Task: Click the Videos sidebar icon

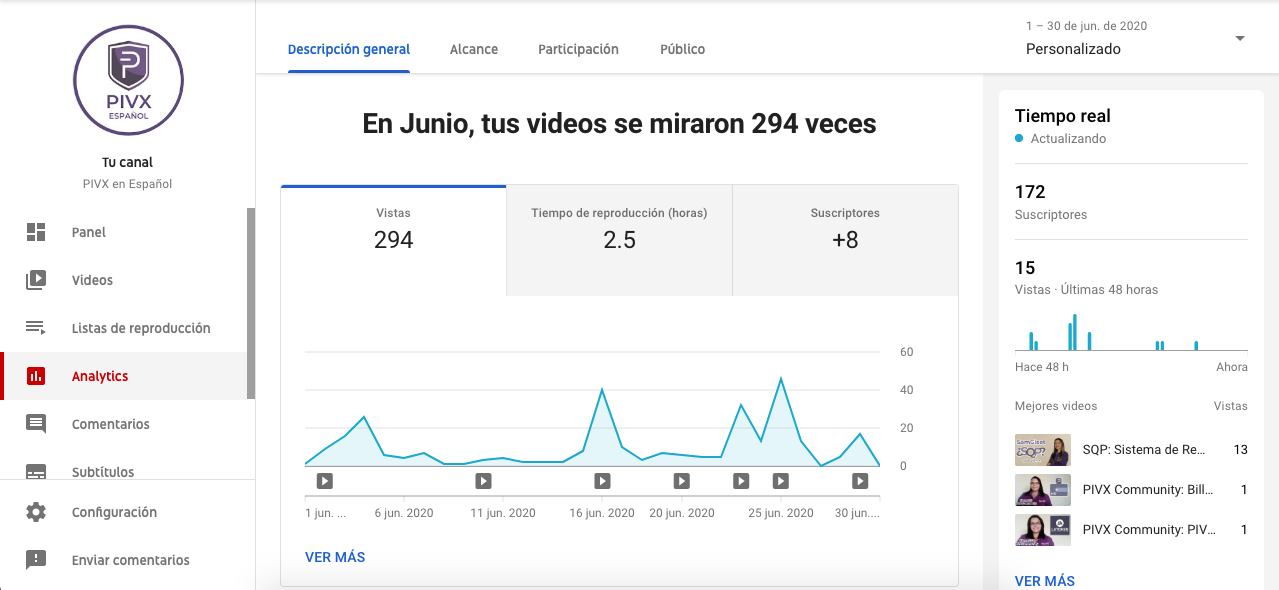Action: tap(36, 280)
